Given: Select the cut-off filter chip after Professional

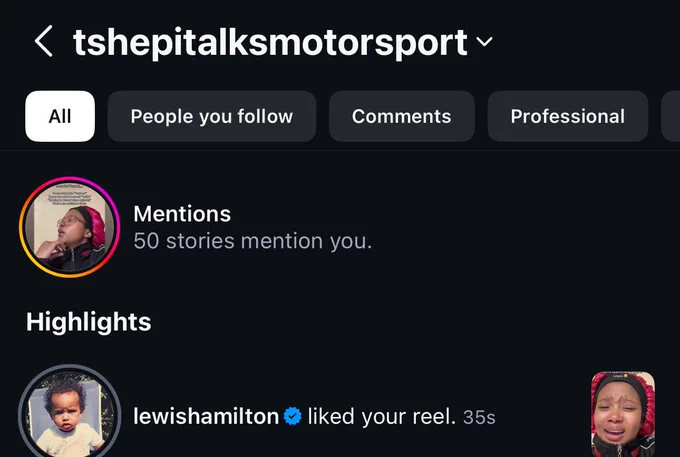Looking at the screenshot, I should click(671, 116).
